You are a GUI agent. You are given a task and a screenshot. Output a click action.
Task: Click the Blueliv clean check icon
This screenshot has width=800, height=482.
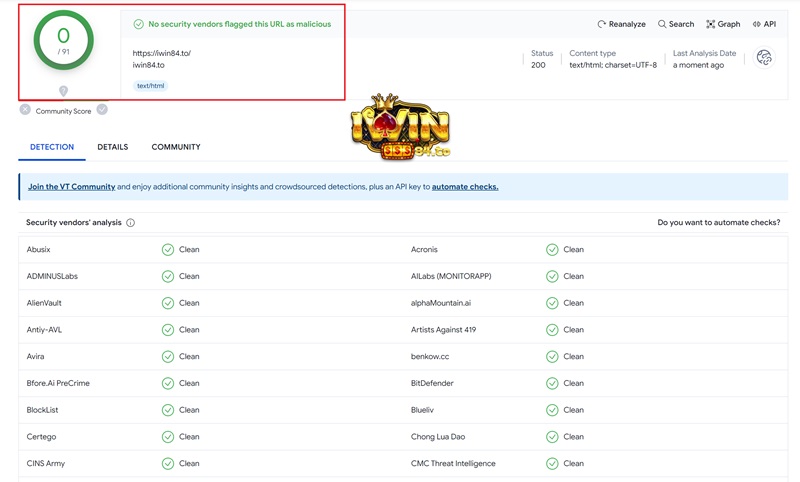click(552, 410)
